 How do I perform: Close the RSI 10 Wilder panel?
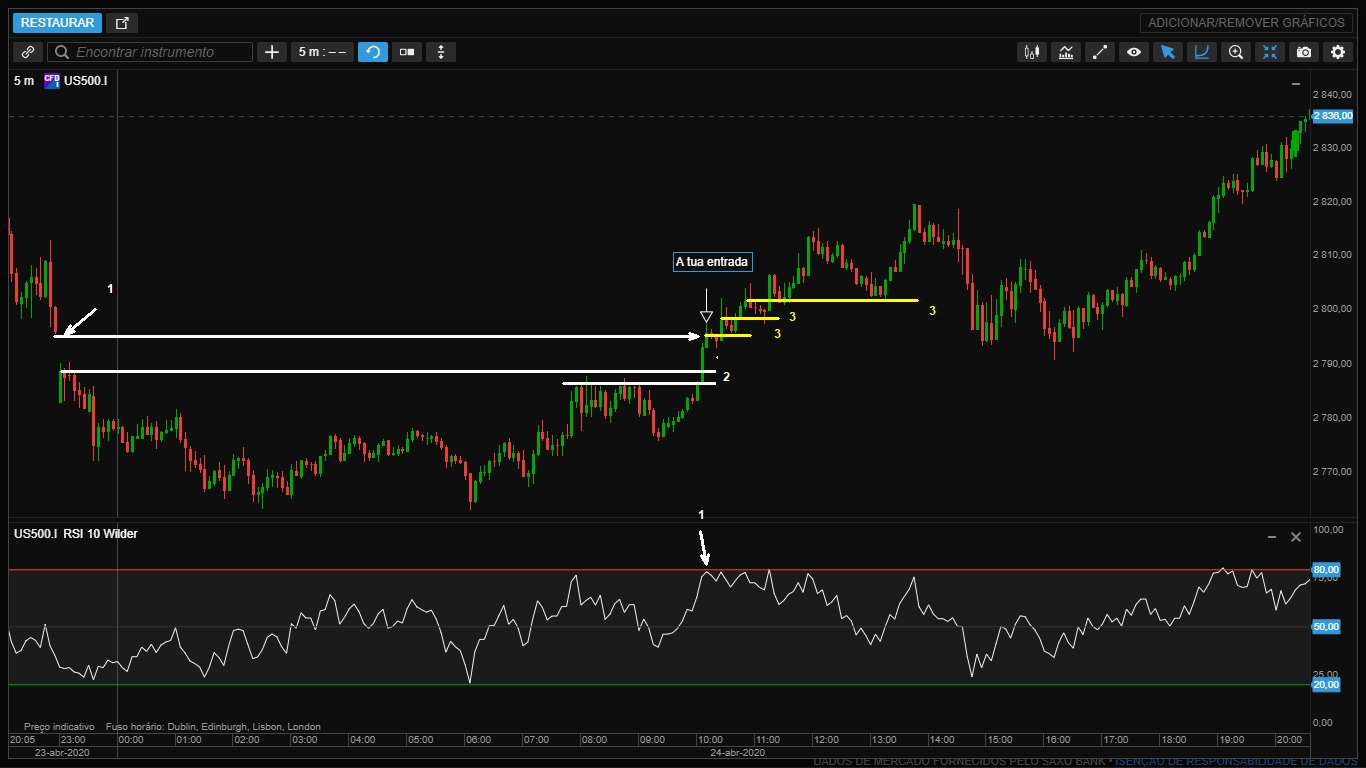coord(1296,537)
